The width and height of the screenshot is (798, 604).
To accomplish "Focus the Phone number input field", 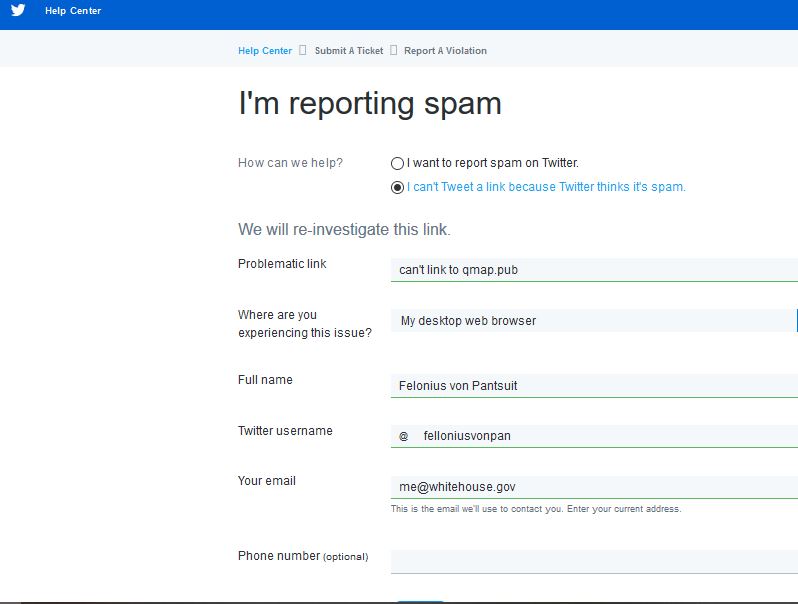I will (x=594, y=562).
